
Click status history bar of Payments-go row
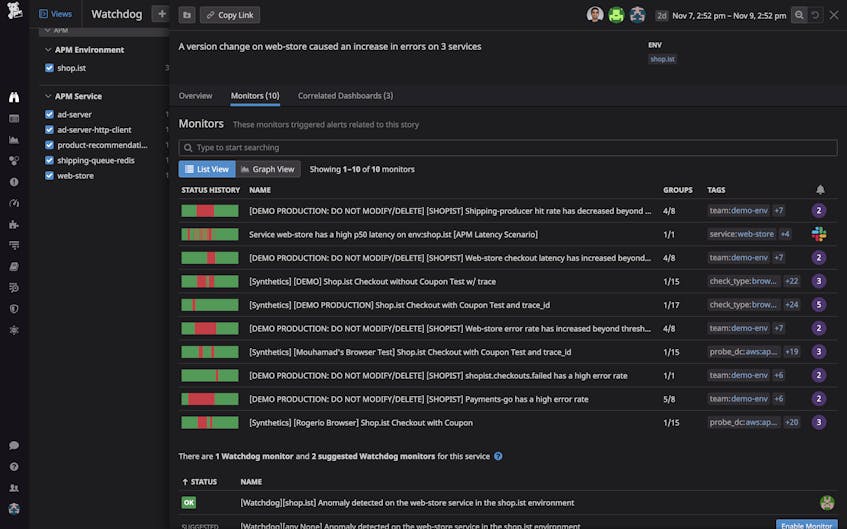[210, 399]
